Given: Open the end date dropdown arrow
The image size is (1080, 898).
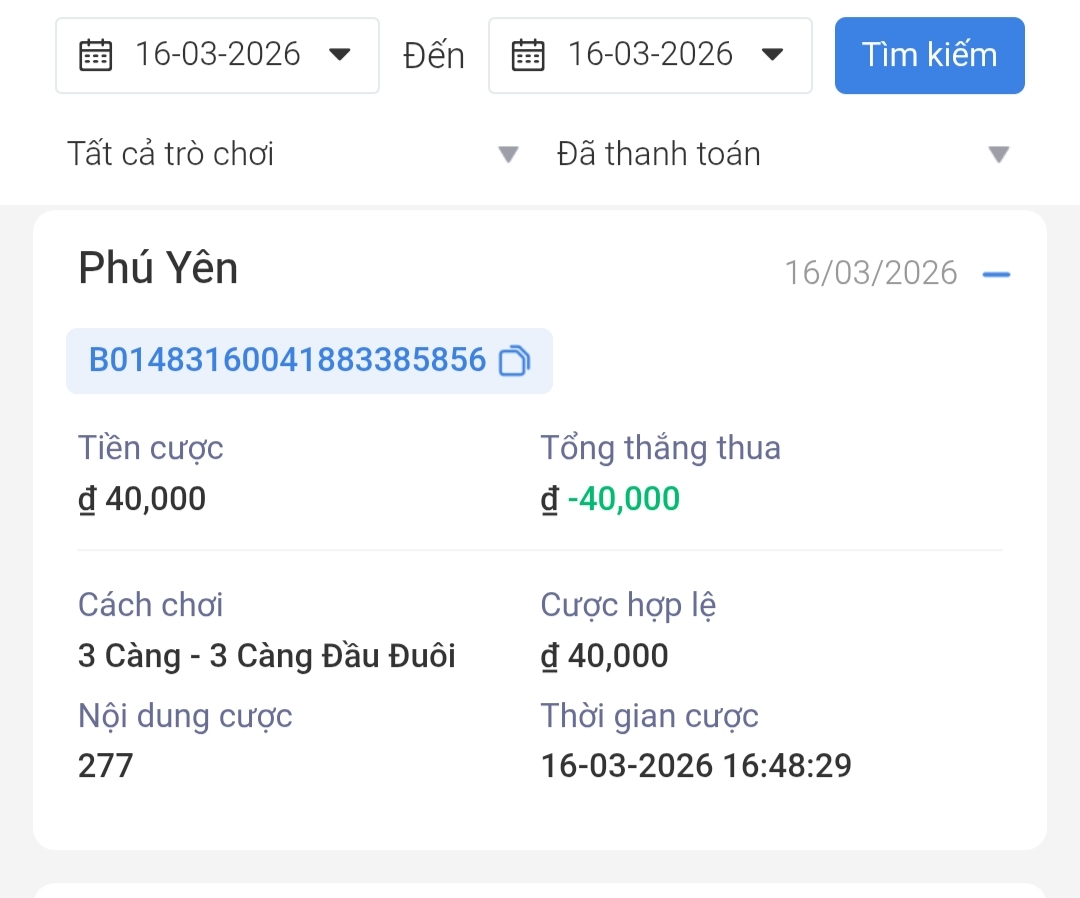Looking at the screenshot, I should point(772,54).
